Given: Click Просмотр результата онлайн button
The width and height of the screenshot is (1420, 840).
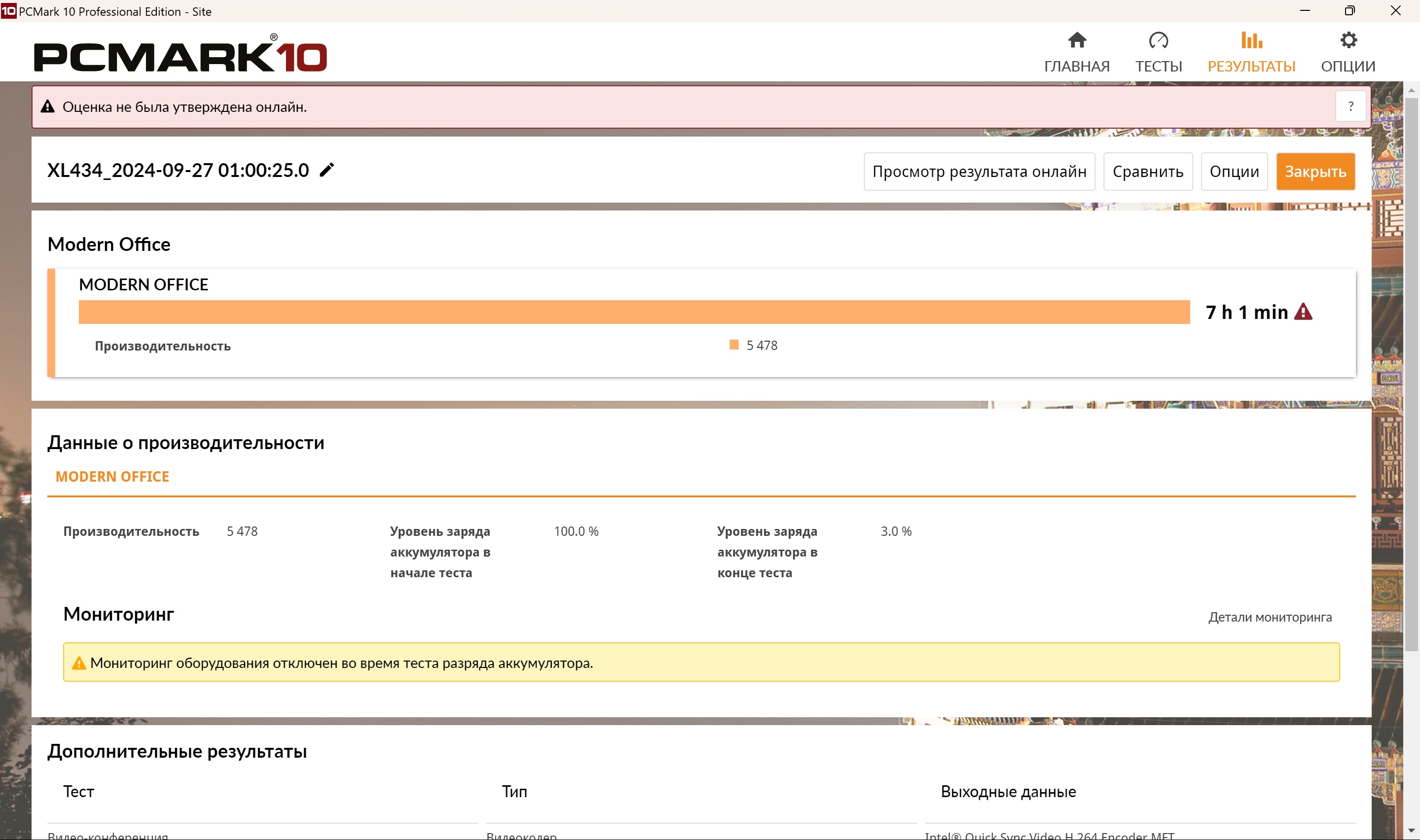Looking at the screenshot, I should [x=979, y=172].
